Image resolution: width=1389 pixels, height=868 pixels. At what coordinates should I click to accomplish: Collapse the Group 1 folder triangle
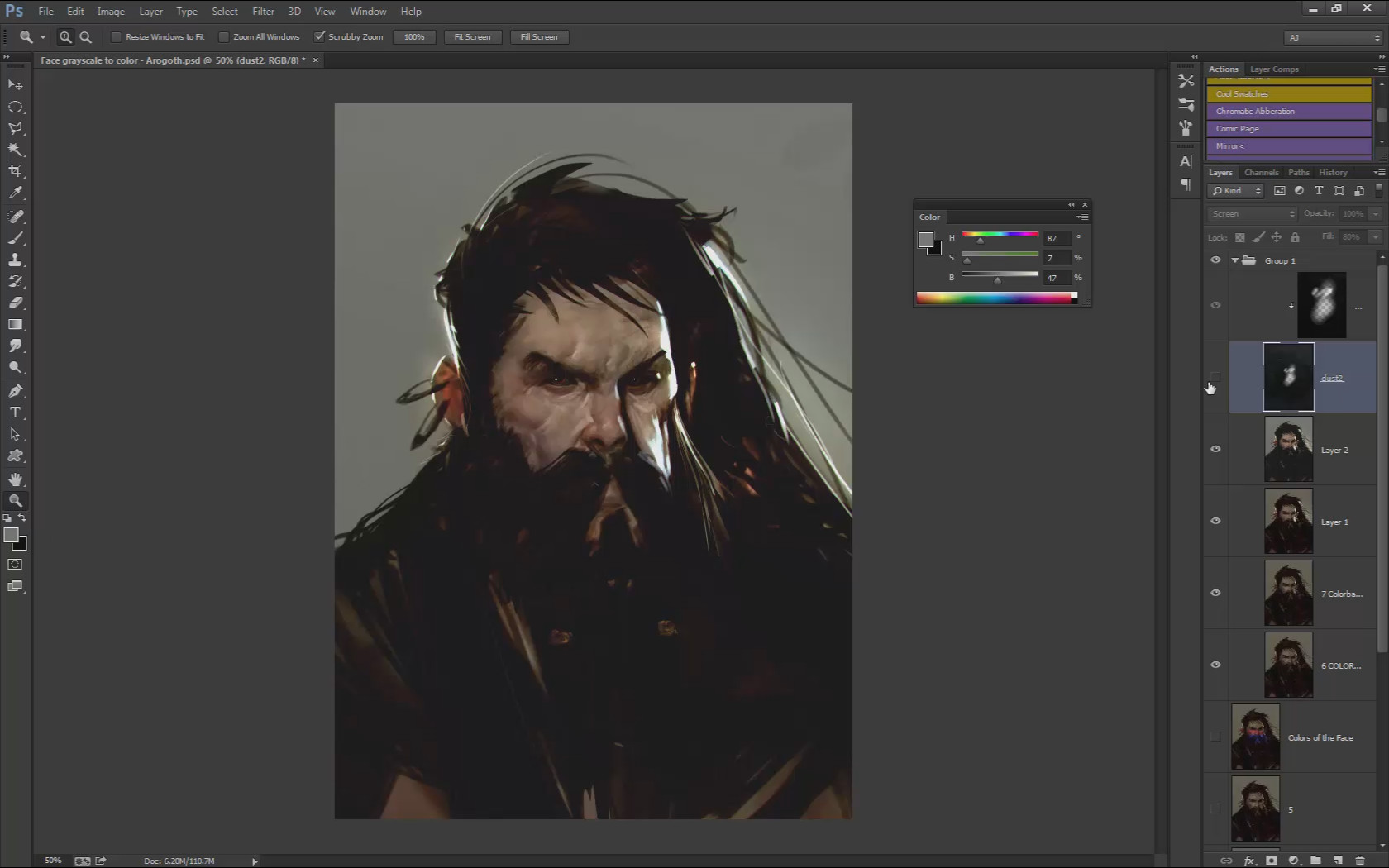tap(1235, 260)
